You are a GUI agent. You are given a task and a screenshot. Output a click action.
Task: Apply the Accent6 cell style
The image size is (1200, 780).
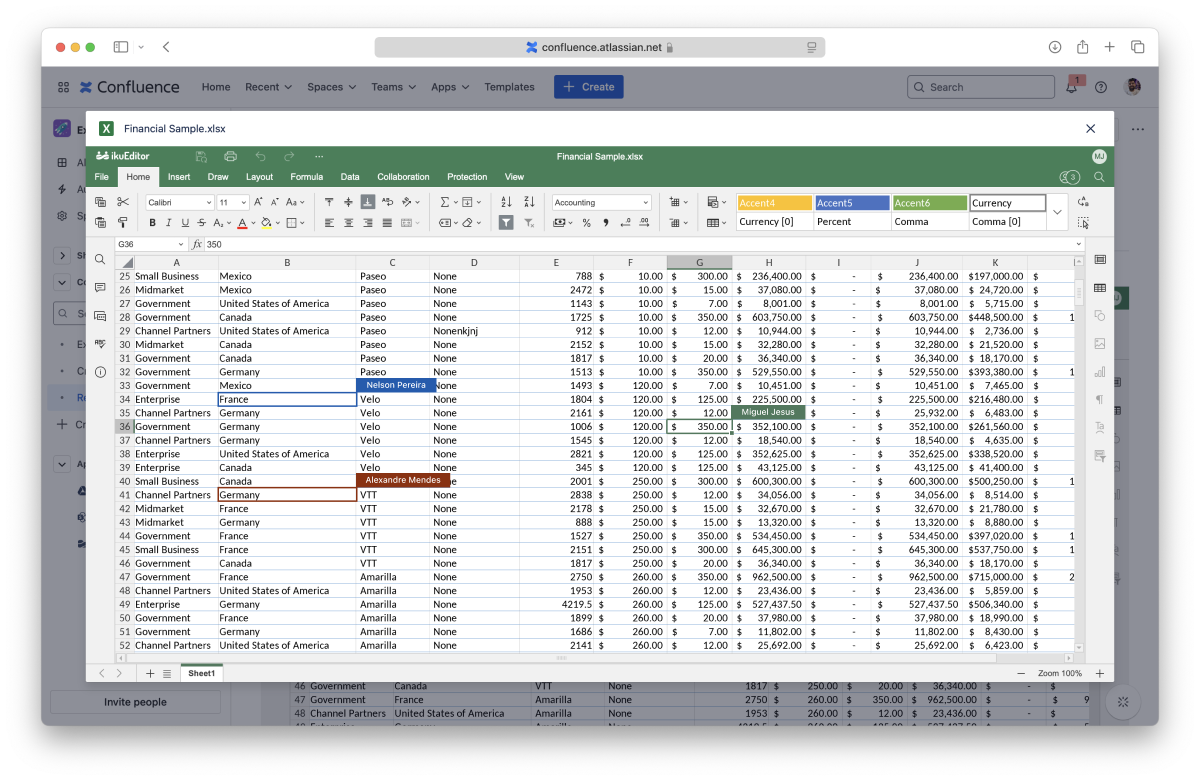(930, 203)
